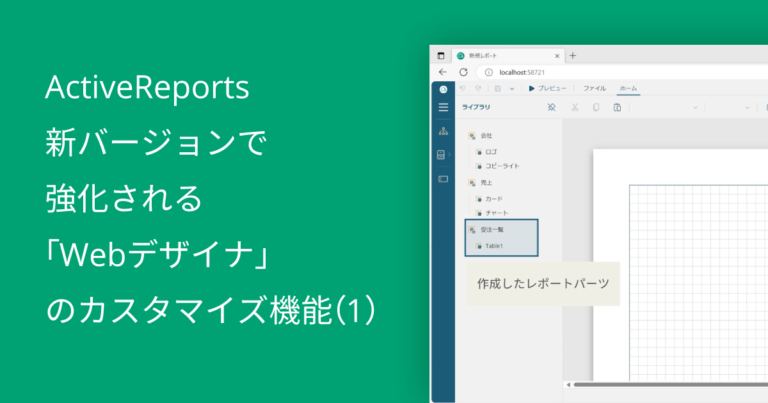
Task: Open the ファイル tab
Action: pos(594,89)
